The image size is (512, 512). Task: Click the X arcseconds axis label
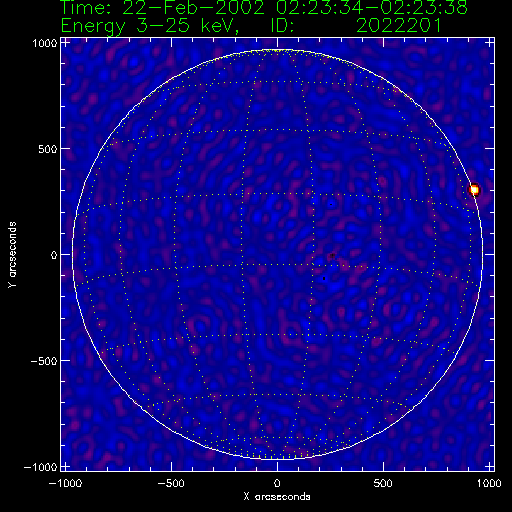click(277, 497)
